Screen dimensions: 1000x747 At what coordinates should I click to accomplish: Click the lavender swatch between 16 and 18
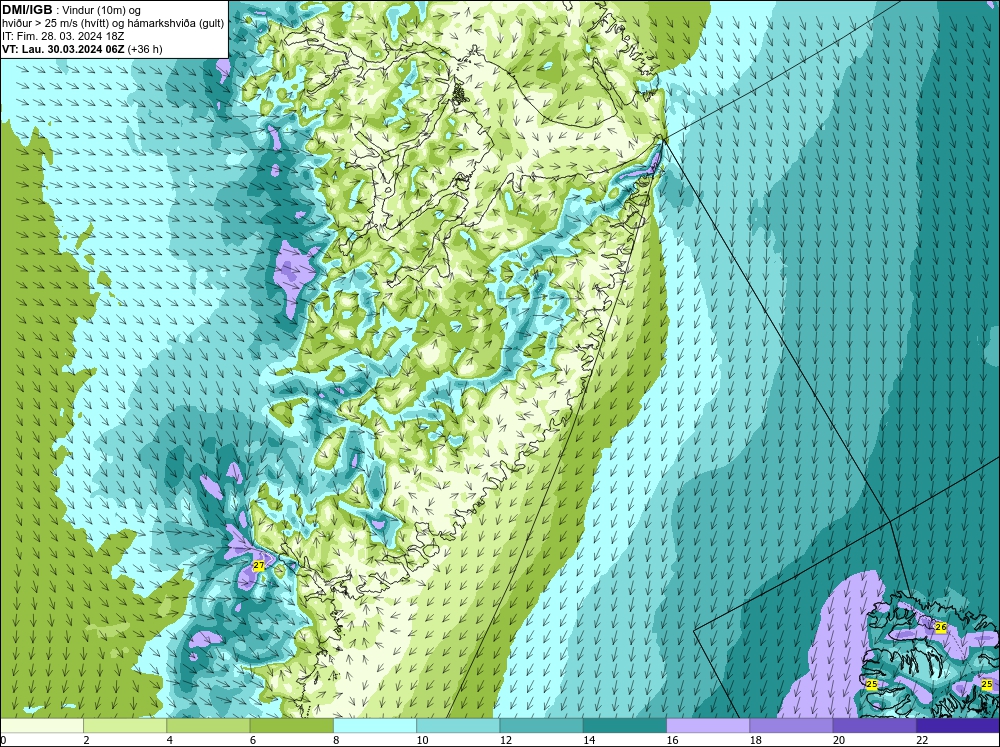[708, 726]
